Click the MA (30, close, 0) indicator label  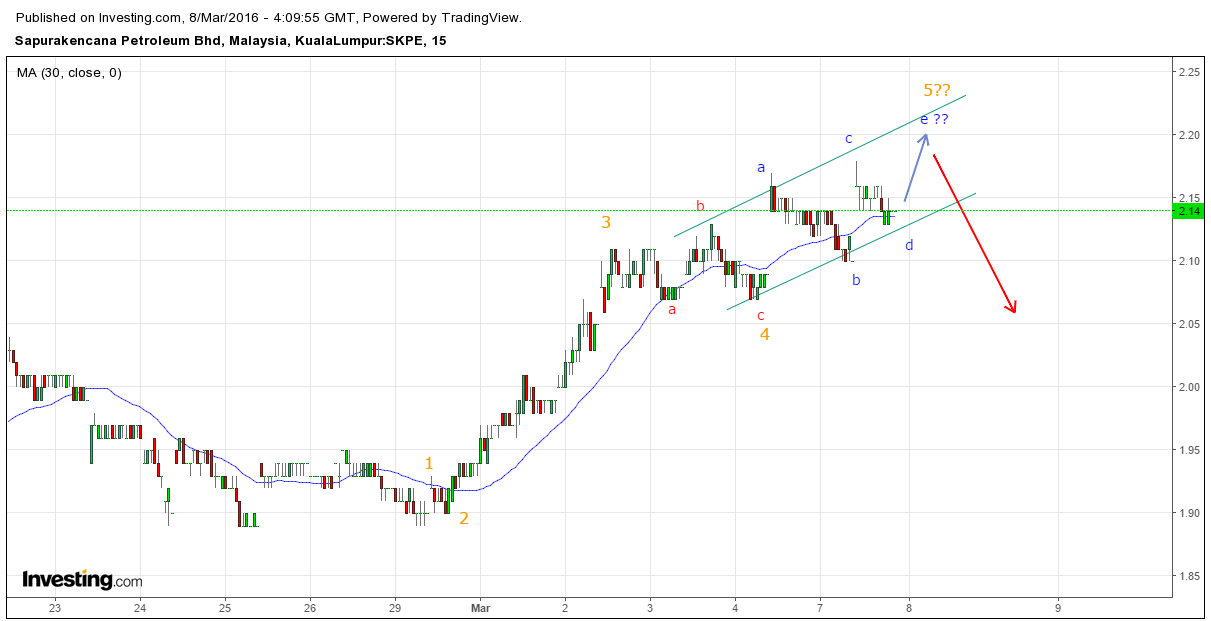click(69, 72)
